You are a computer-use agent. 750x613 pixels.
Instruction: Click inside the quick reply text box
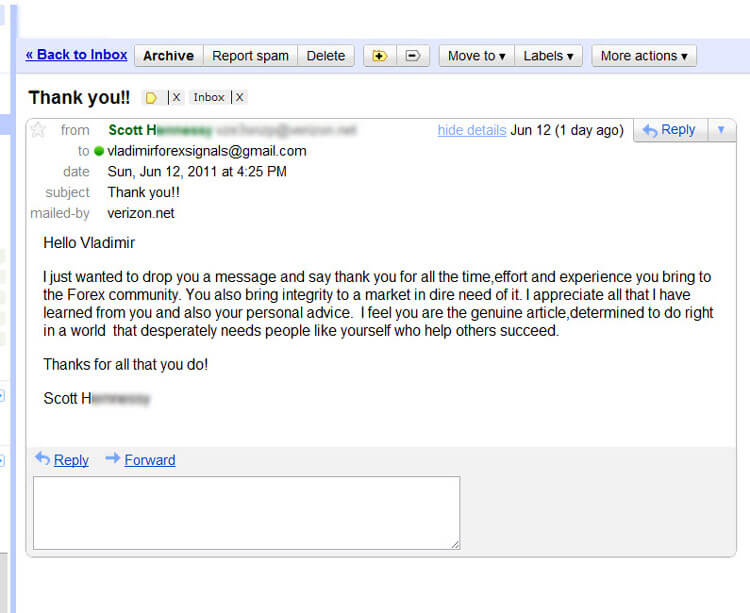click(246, 513)
